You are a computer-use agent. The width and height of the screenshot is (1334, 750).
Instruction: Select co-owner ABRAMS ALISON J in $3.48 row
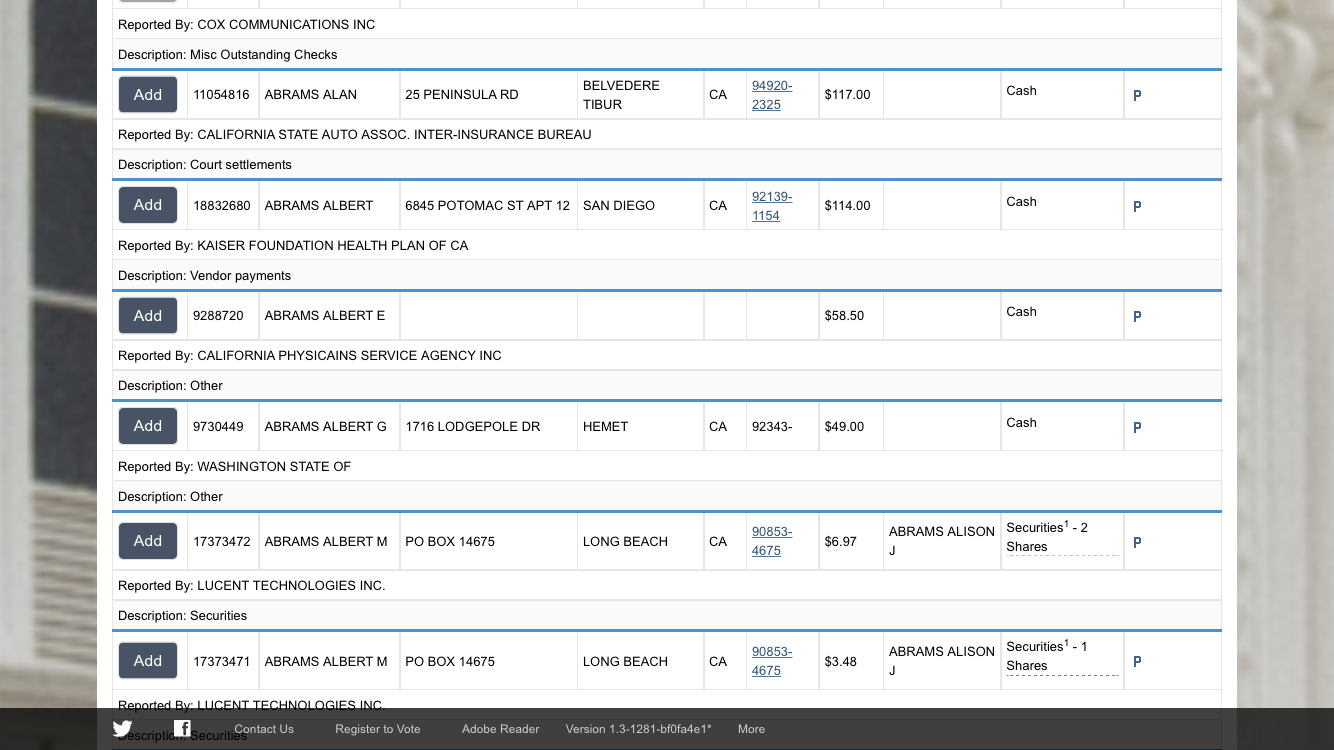click(x=942, y=661)
